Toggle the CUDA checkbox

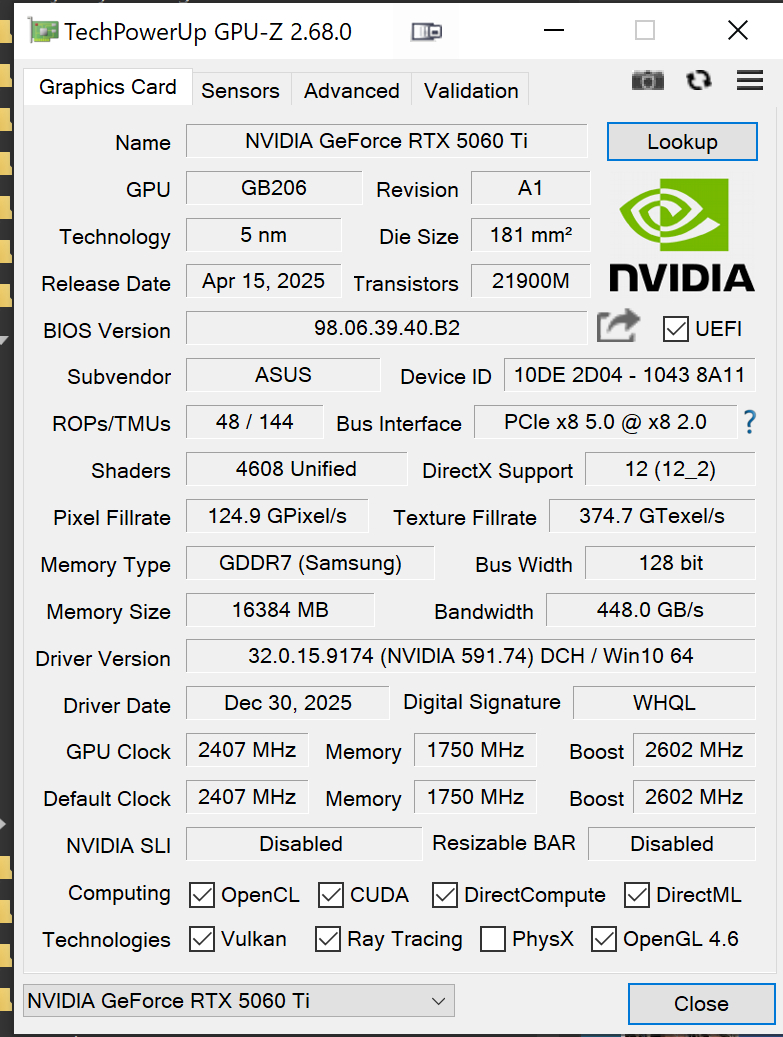coord(331,895)
